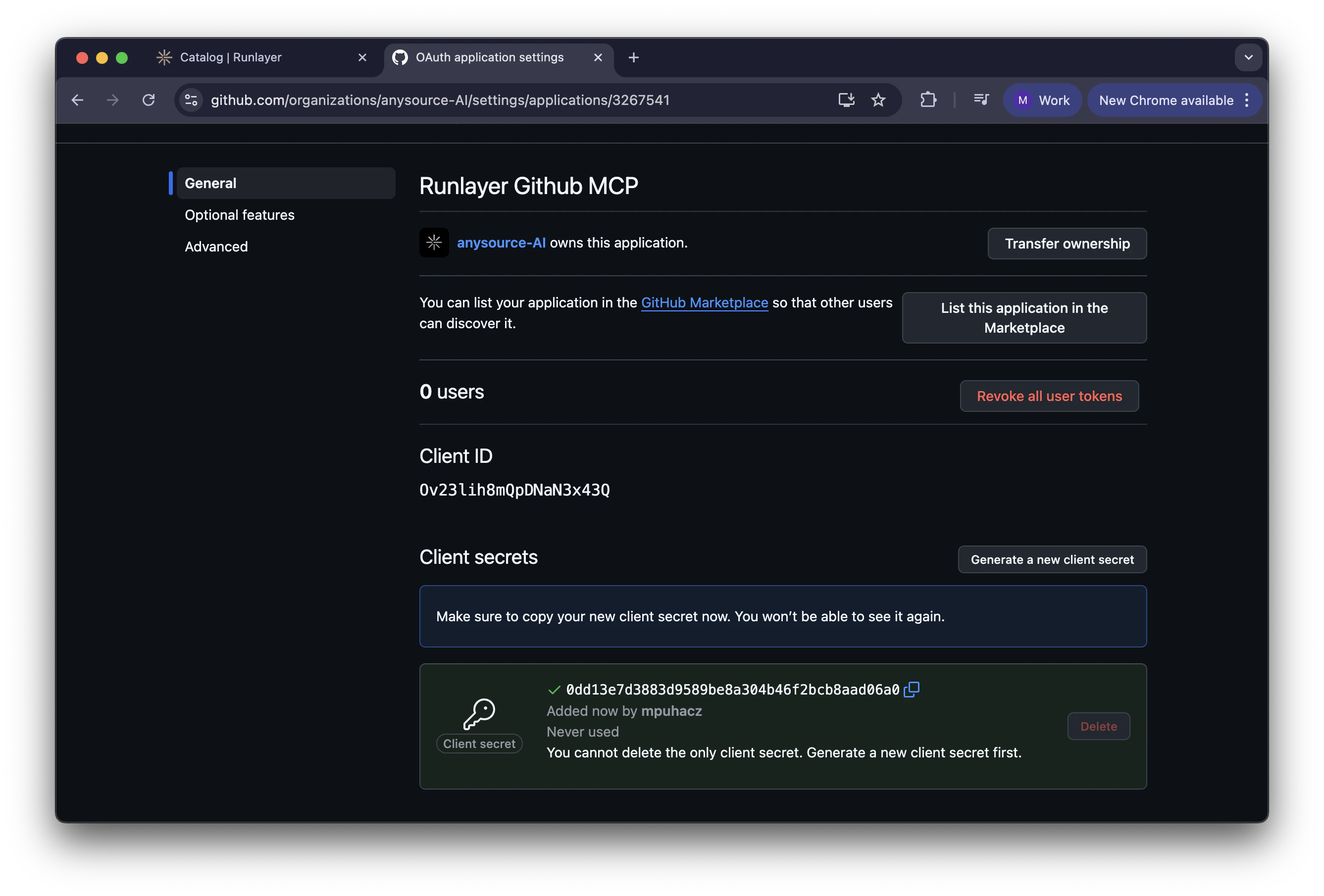The height and width of the screenshot is (896, 1324).
Task: Click Transfer ownership button
Action: (1067, 244)
